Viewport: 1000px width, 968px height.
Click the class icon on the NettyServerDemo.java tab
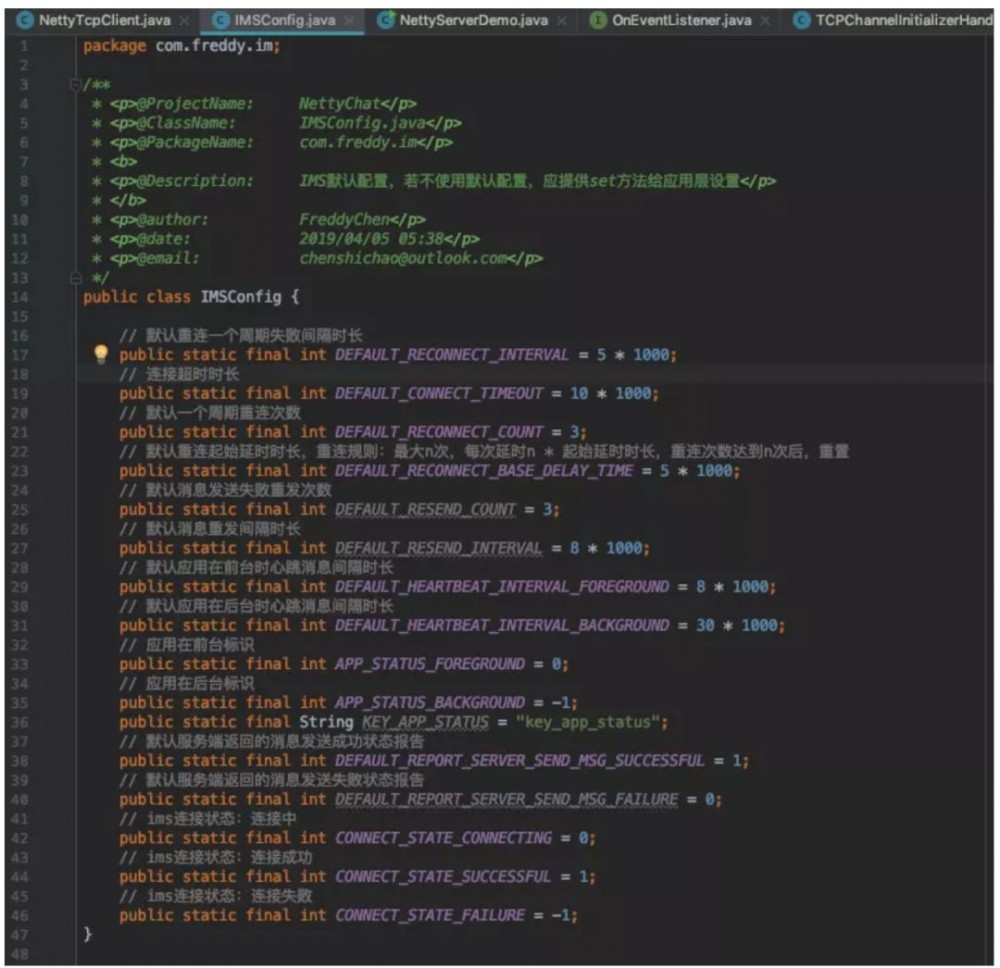coord(385,20)
